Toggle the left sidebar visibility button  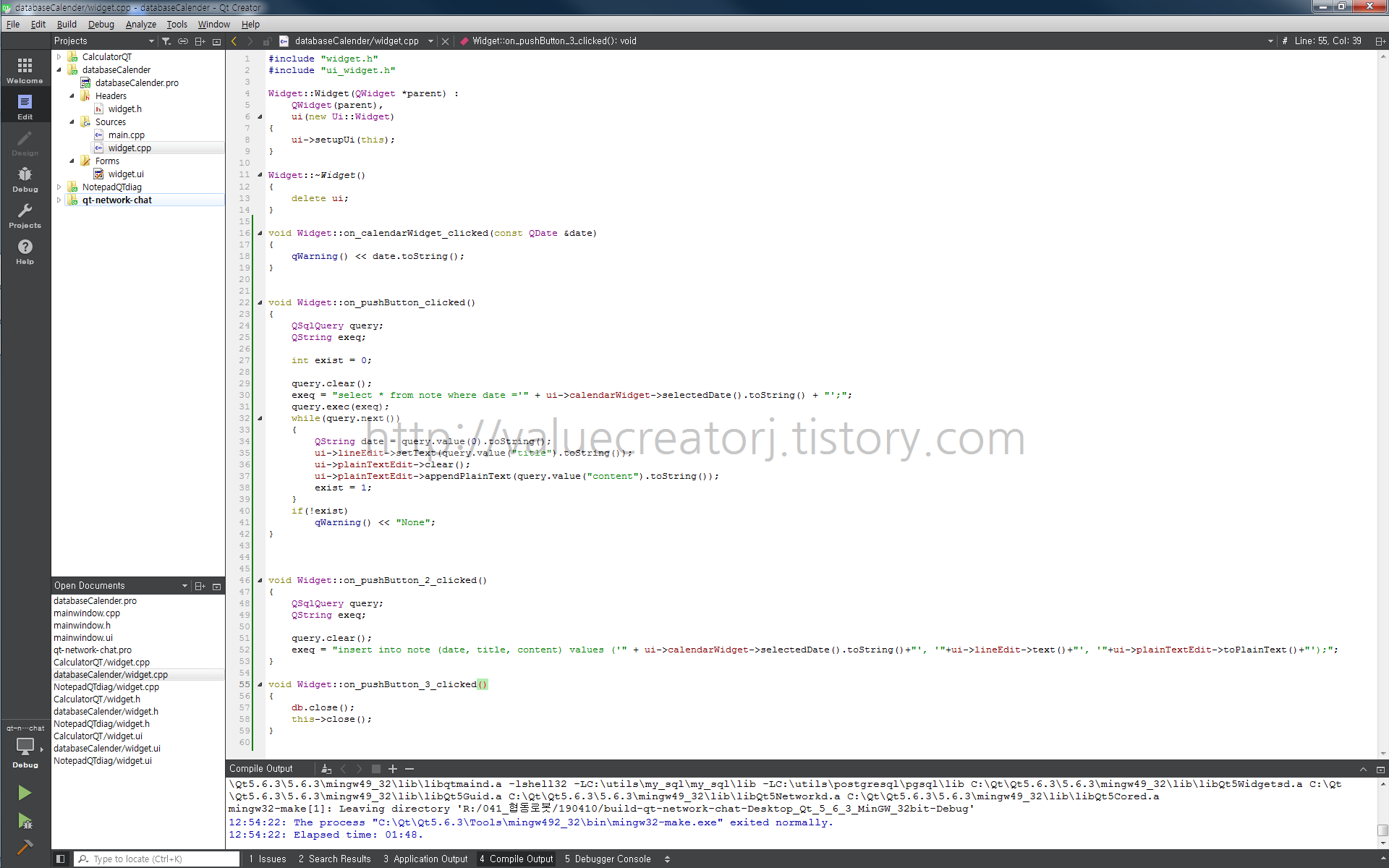61,859
